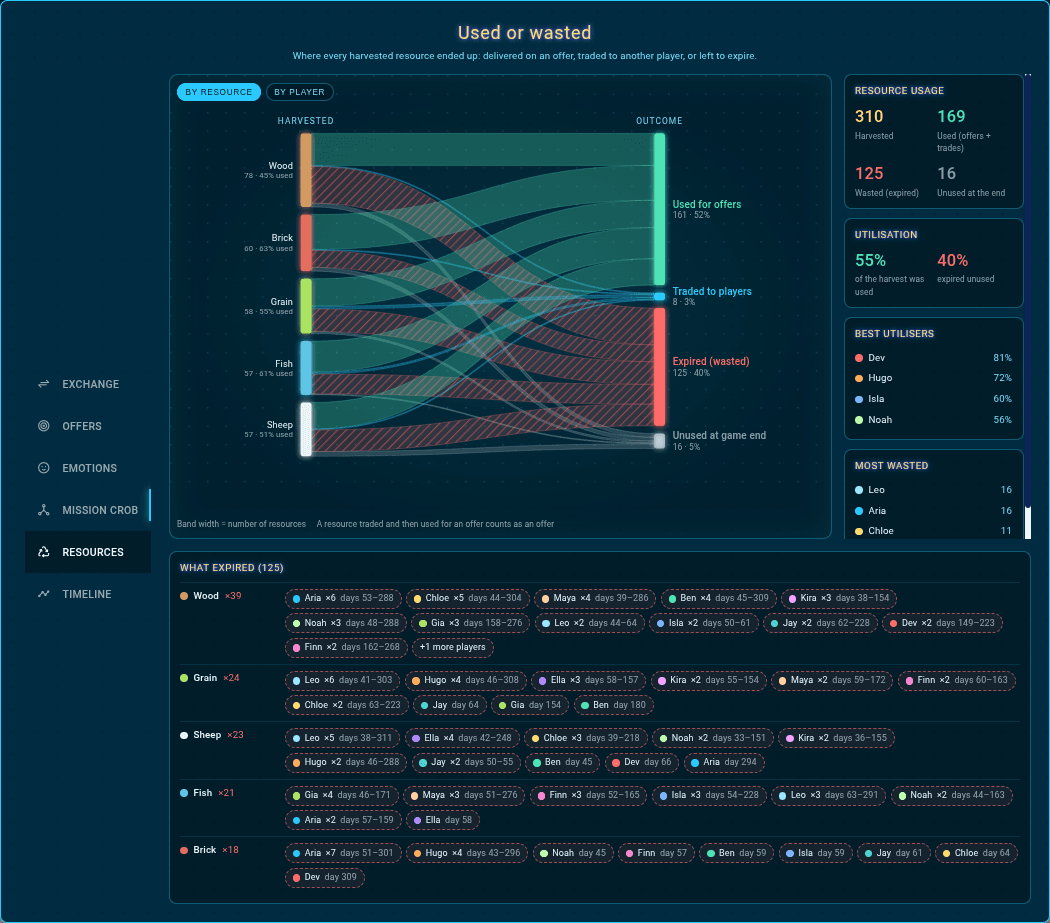Select Dev in Best Utilisers list

coord(933,358)
